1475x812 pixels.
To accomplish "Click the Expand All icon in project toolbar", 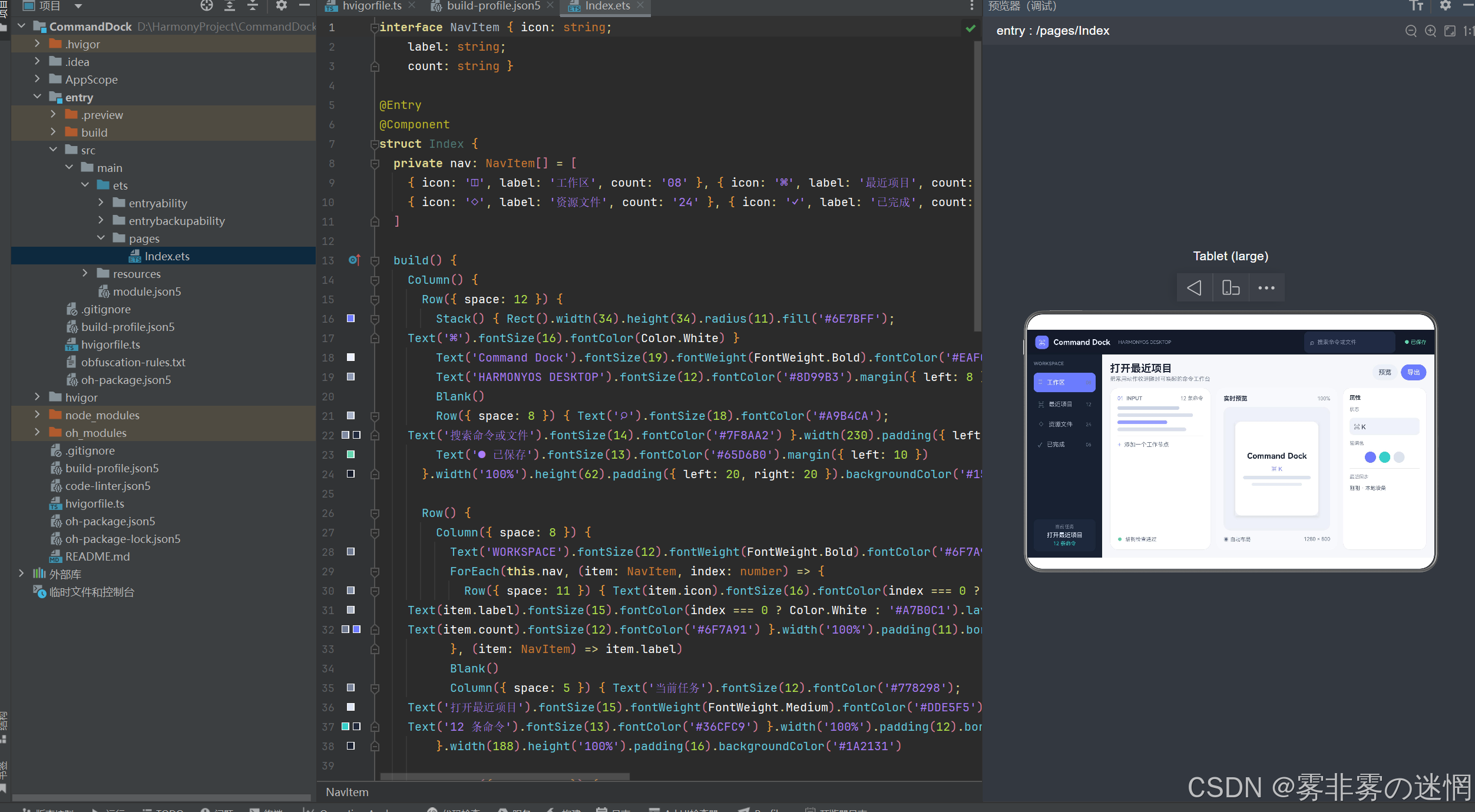I will (x=230, y=6).
